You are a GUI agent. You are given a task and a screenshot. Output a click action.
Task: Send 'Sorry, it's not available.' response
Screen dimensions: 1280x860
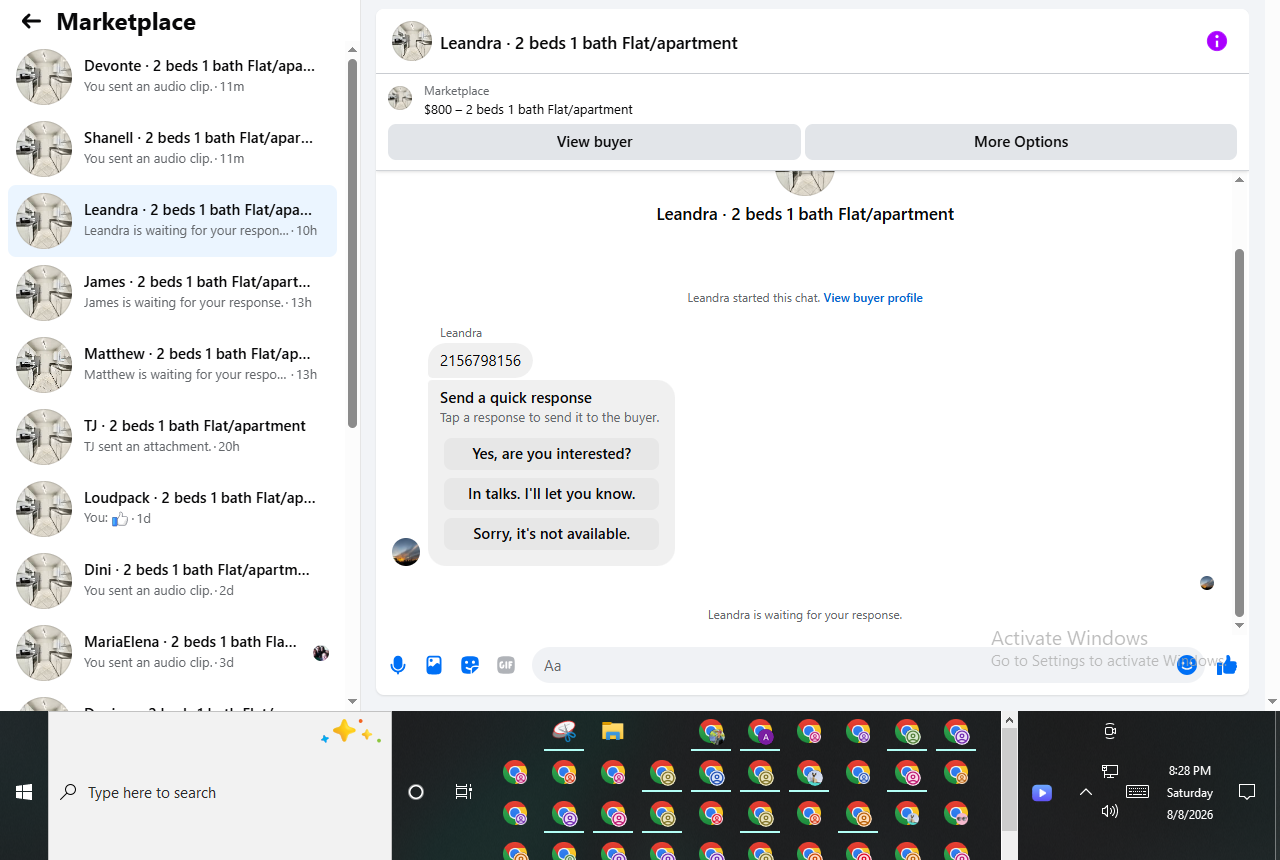551,534
